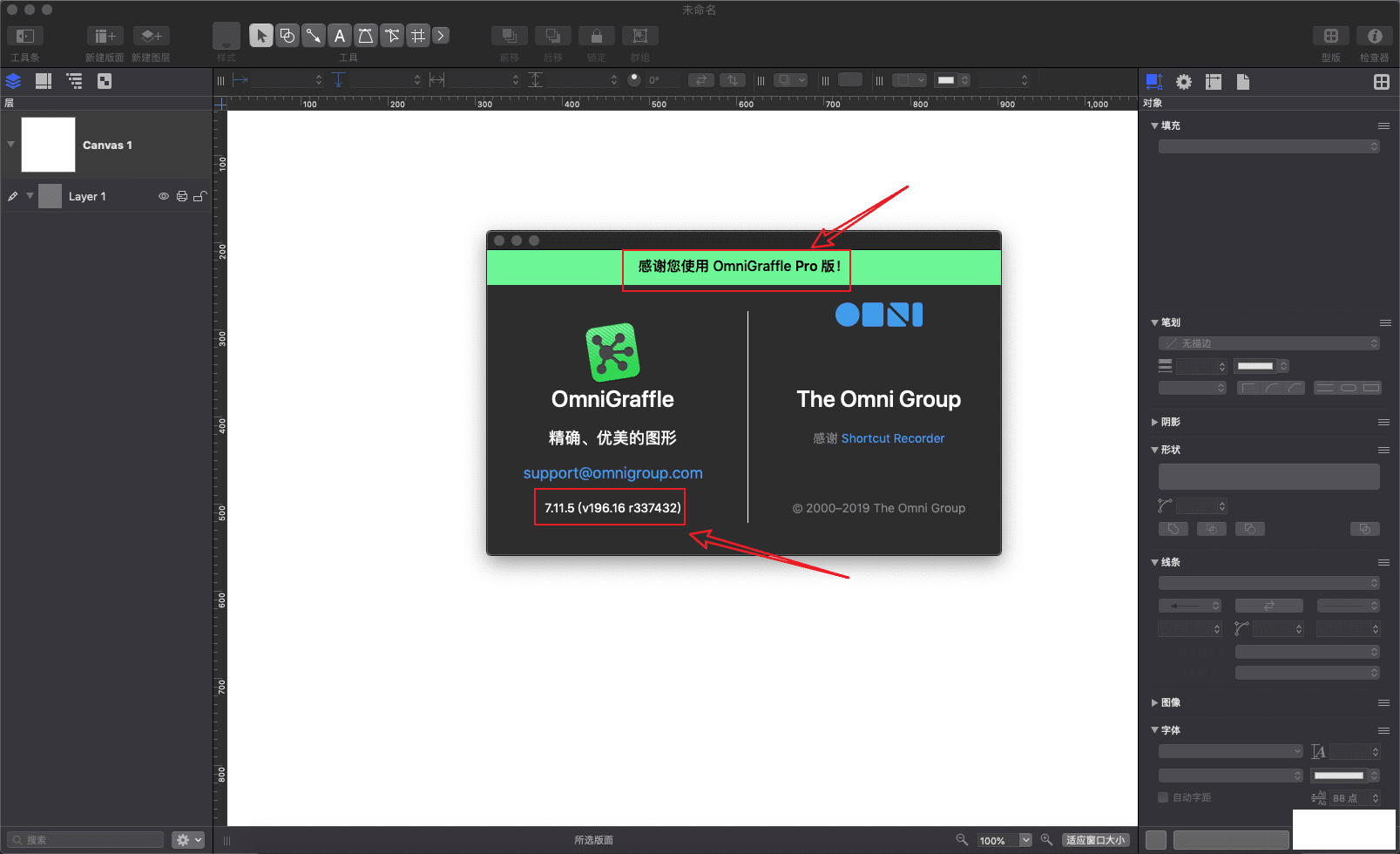Click the zoom in magnifier icon

coord(1046,839)
